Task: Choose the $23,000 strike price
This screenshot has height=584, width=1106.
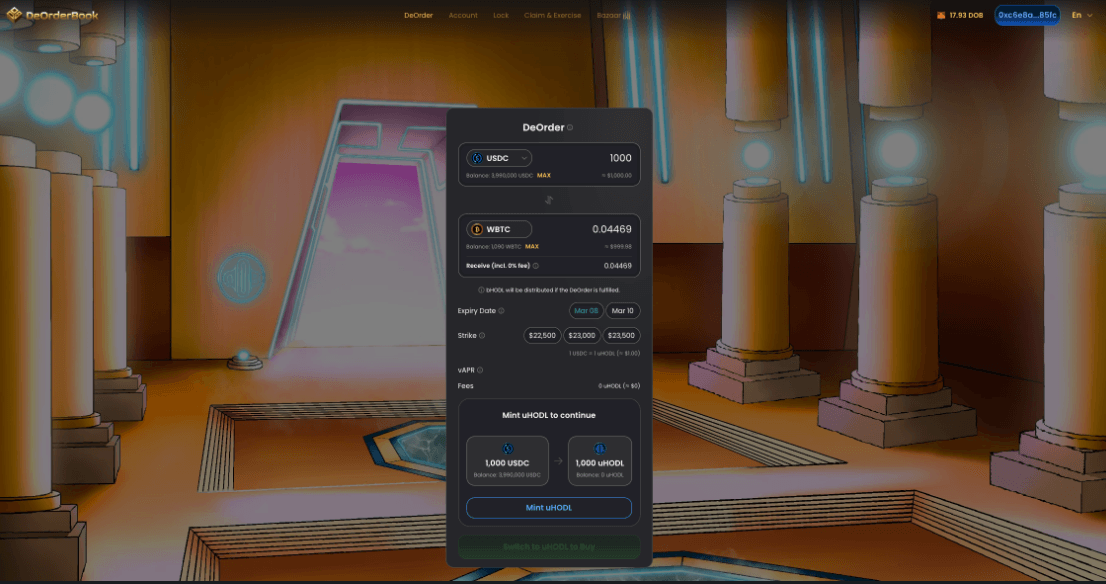Action: (x=582, y=336)
